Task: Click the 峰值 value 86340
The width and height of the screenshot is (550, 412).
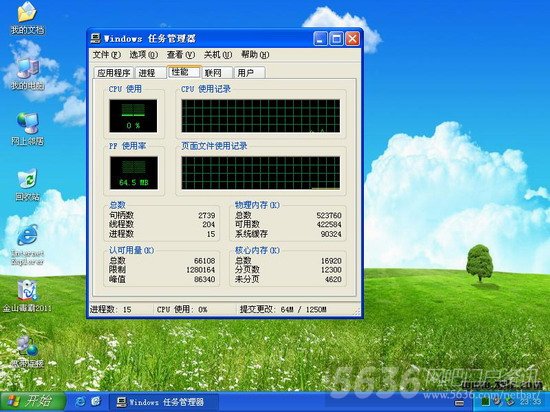Action: click(204, 279)
